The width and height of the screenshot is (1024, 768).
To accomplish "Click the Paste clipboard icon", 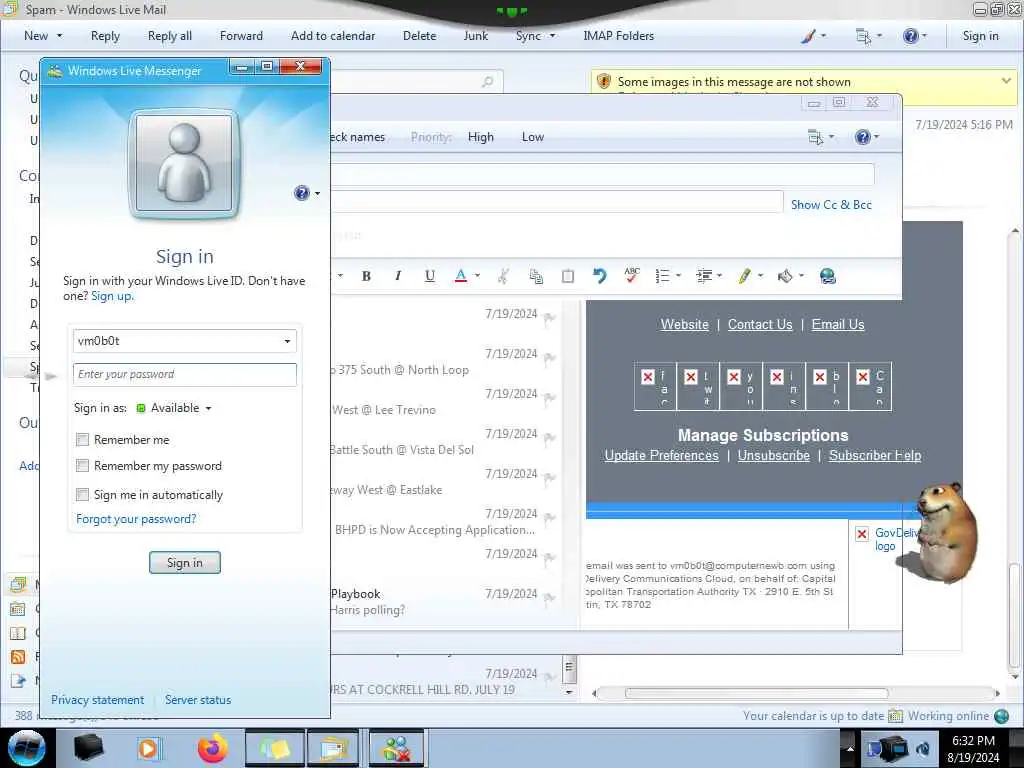I will click(568, 276).
